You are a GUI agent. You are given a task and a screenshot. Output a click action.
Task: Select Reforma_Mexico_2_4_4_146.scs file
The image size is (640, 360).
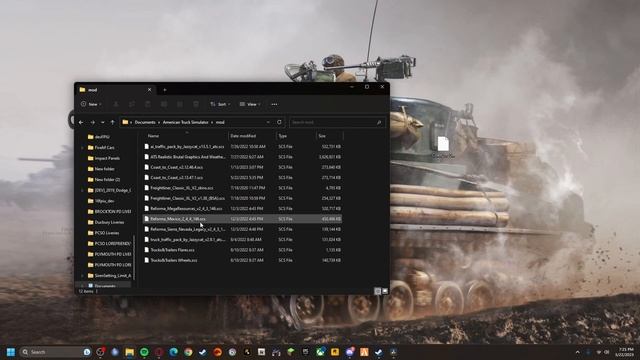[x=242, y=219]
